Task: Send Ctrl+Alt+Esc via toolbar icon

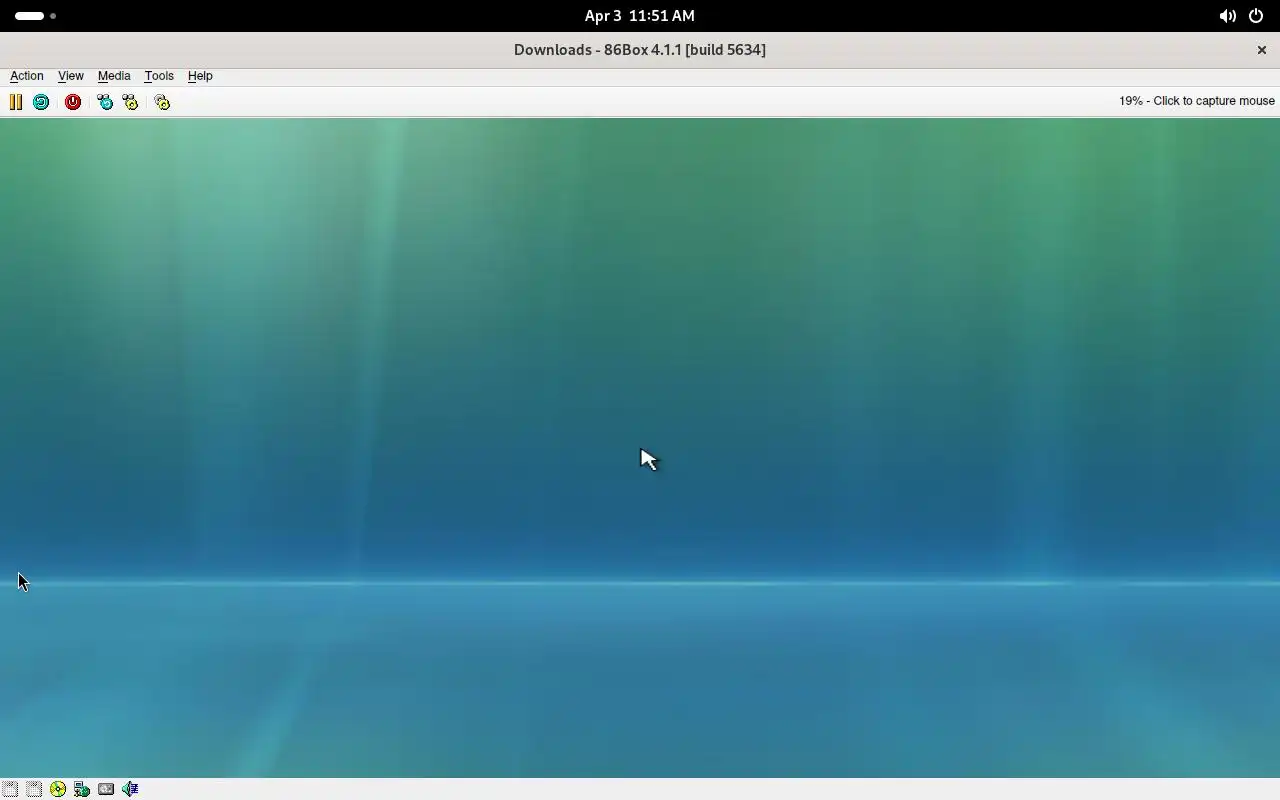Action: (x=130, y=102)
